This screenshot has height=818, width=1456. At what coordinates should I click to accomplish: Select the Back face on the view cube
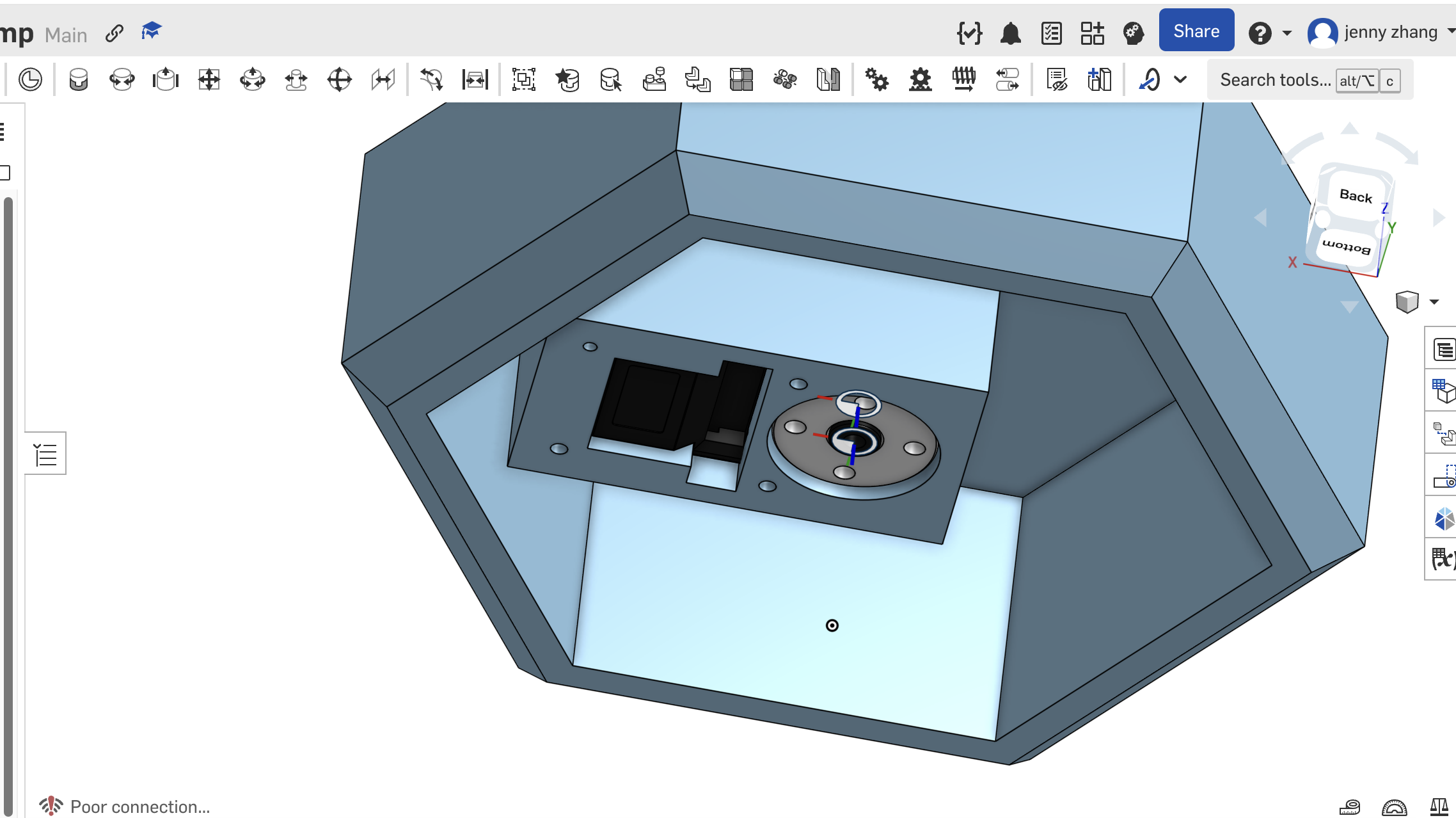tap(1356, 195)
